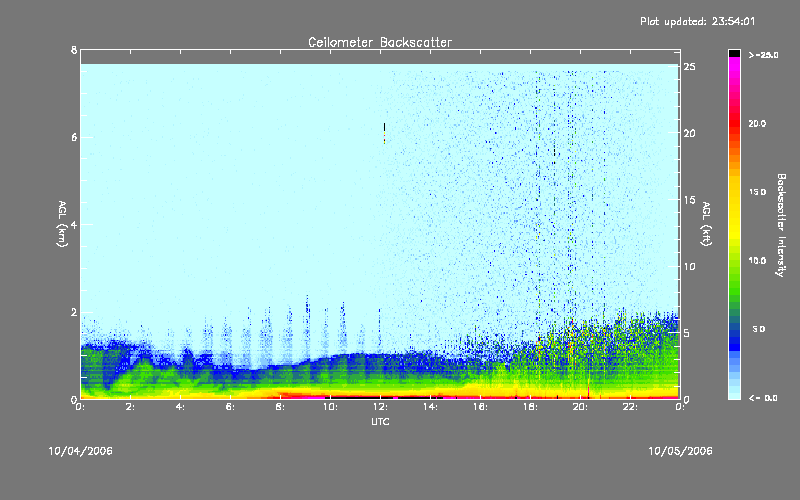Click the "10.0" colorbar value
The height and width of the screenshot is (500, 800).
coord(757,261)
